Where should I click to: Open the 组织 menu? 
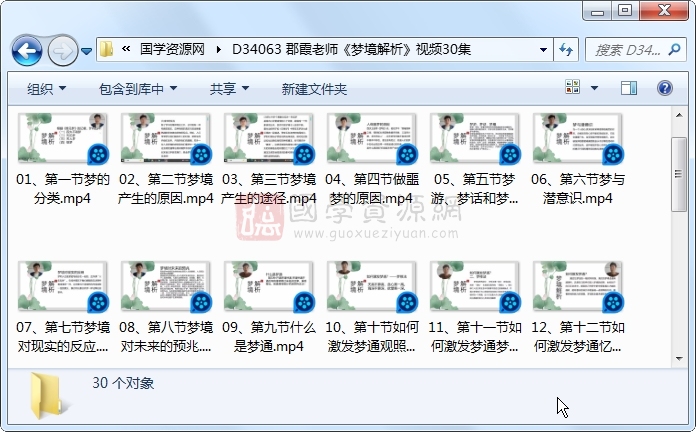(47, 89)
